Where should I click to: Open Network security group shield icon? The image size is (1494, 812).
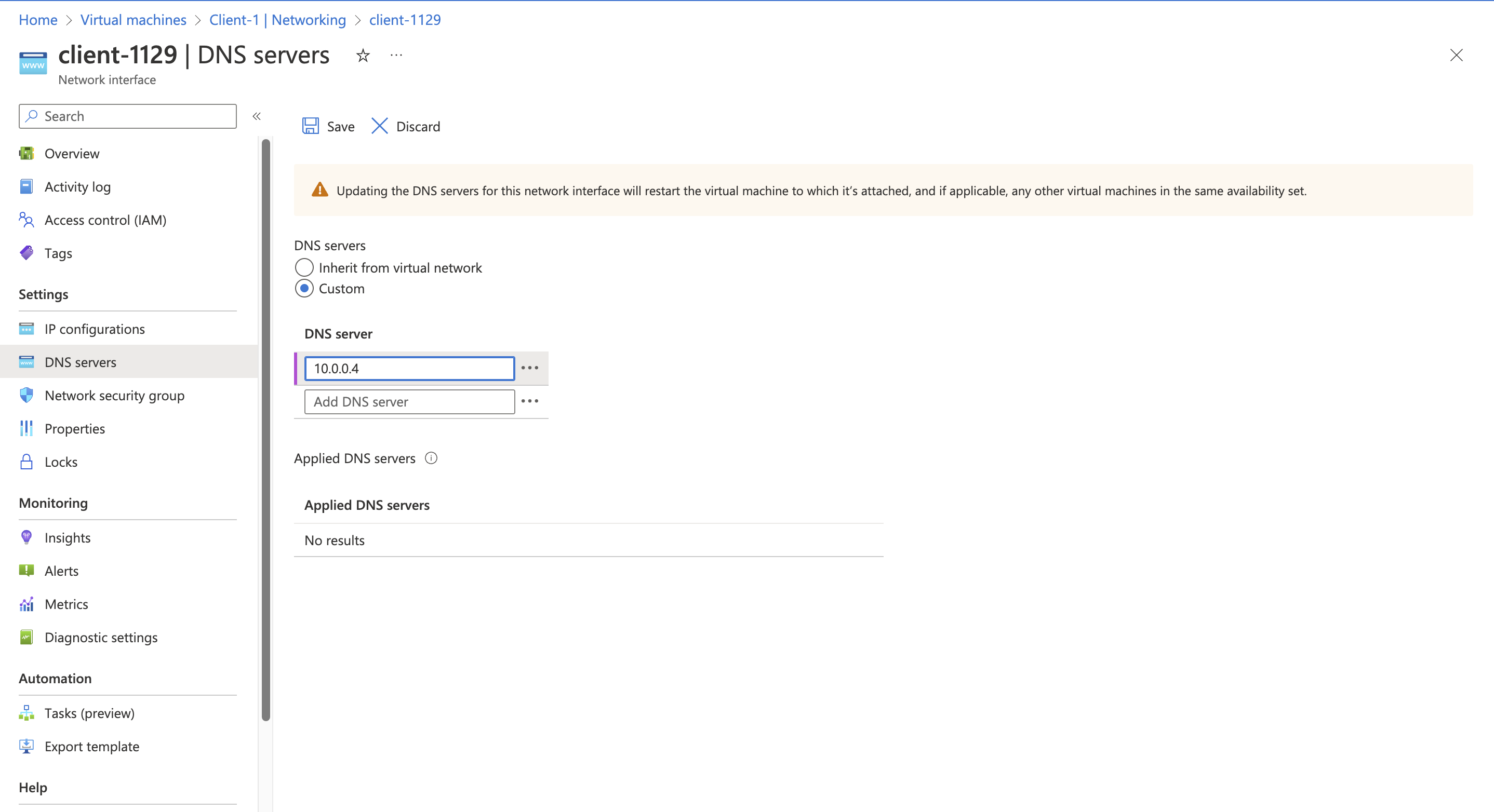(26, 395)
